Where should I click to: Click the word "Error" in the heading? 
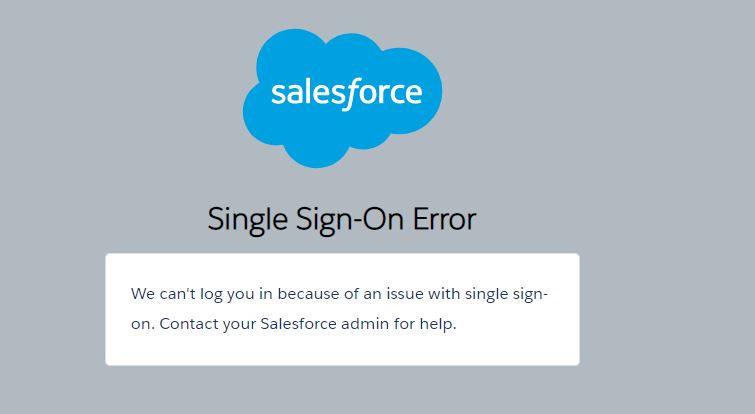pos(442,219)
